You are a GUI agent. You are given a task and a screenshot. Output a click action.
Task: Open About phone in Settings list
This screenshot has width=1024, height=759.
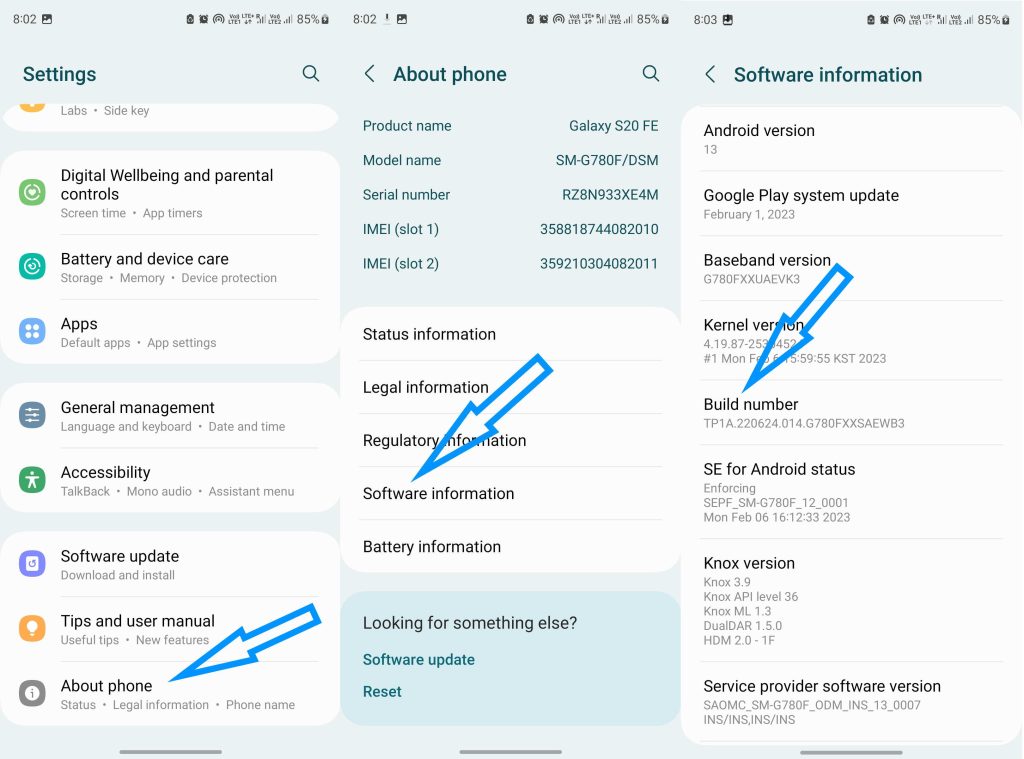click(170, 694)
